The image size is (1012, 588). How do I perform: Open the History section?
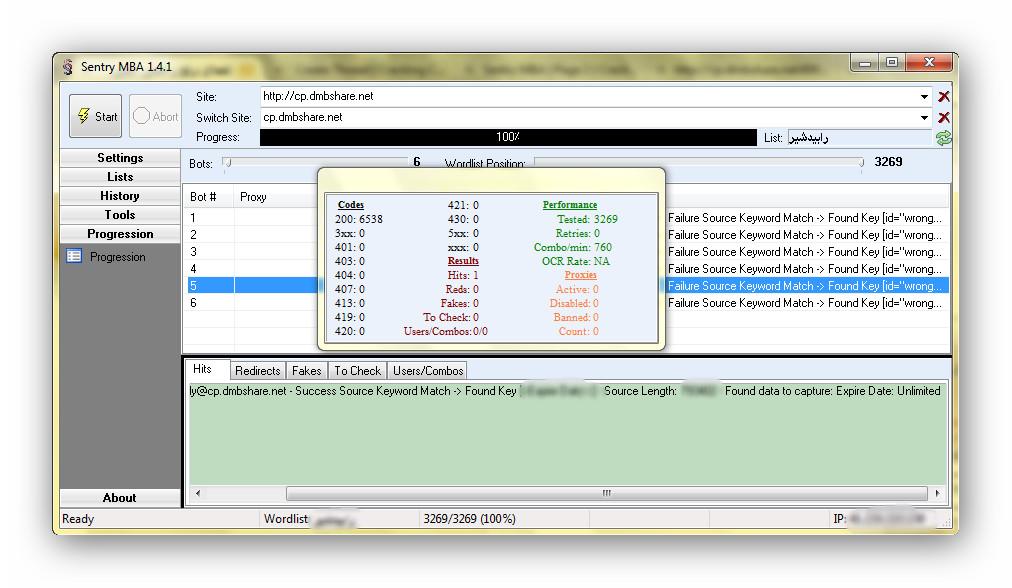120,196
